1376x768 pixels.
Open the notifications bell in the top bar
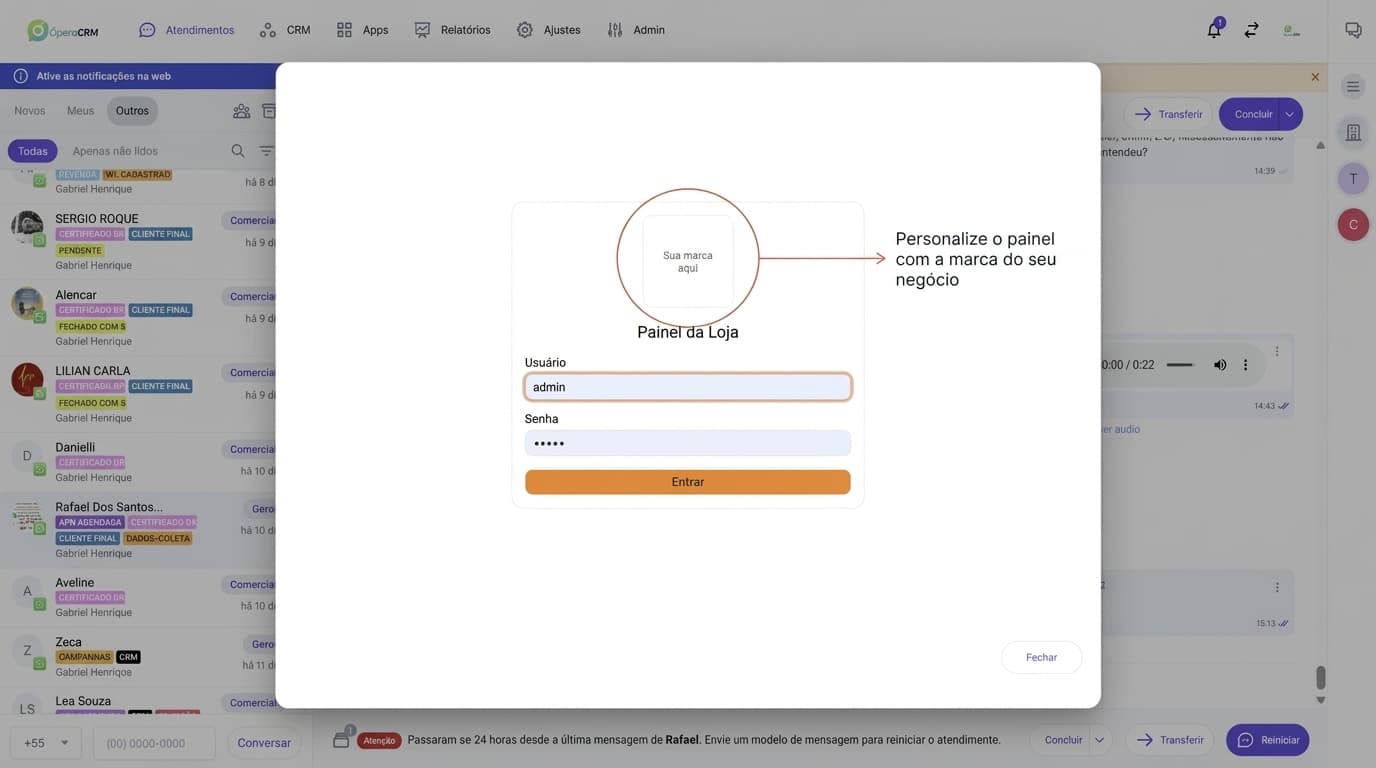pyautogui.click(x=1214, y=30)
